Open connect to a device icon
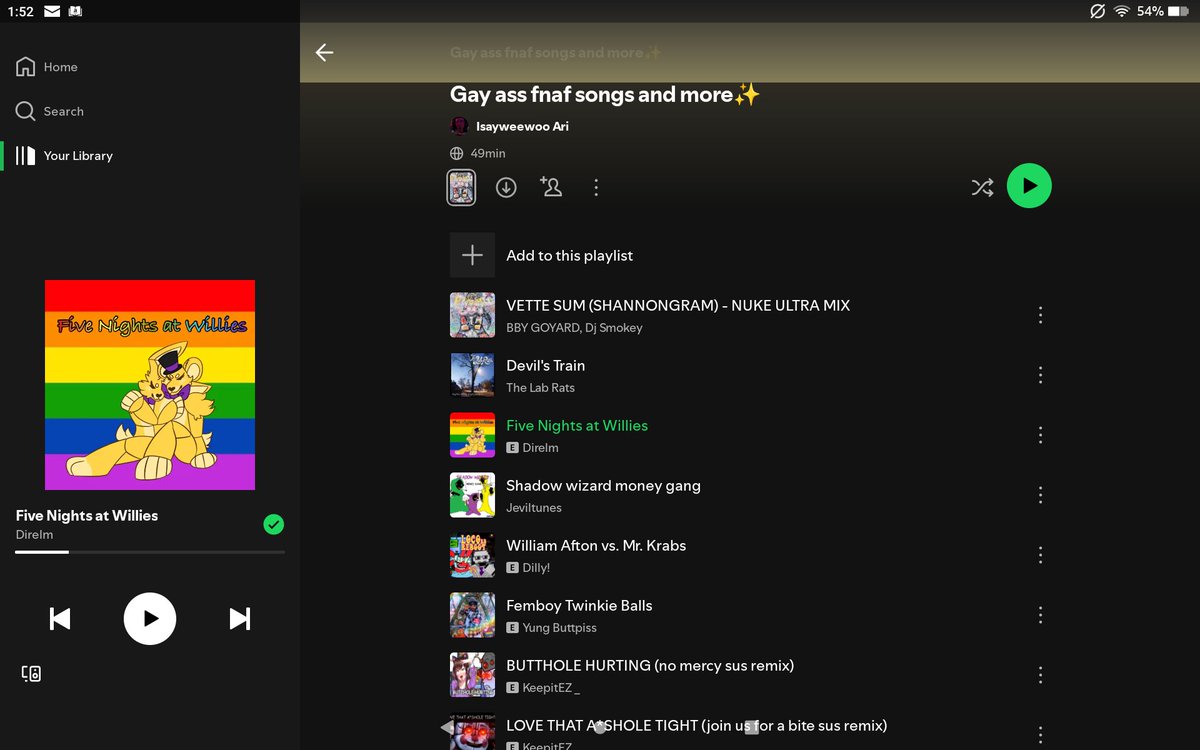1200x750 pixels. (31, 674)
